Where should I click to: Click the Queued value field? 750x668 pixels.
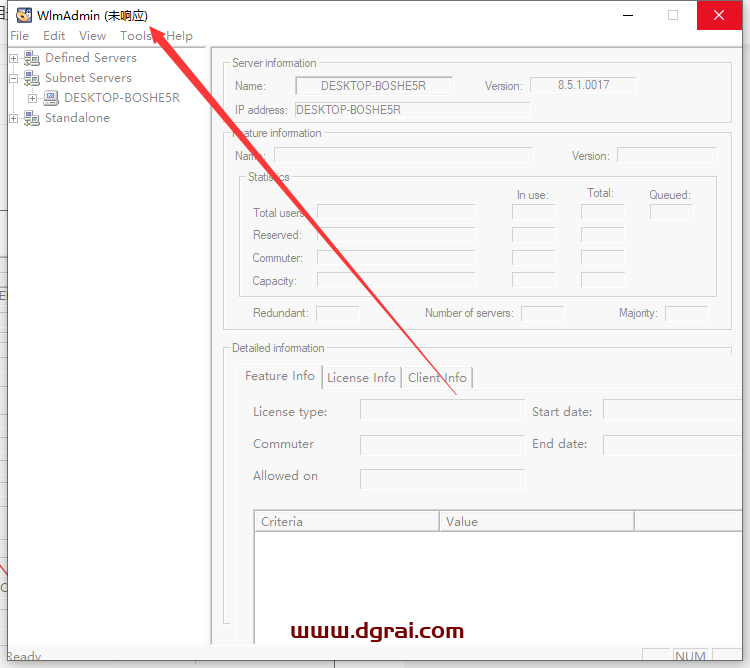point(672,212)
